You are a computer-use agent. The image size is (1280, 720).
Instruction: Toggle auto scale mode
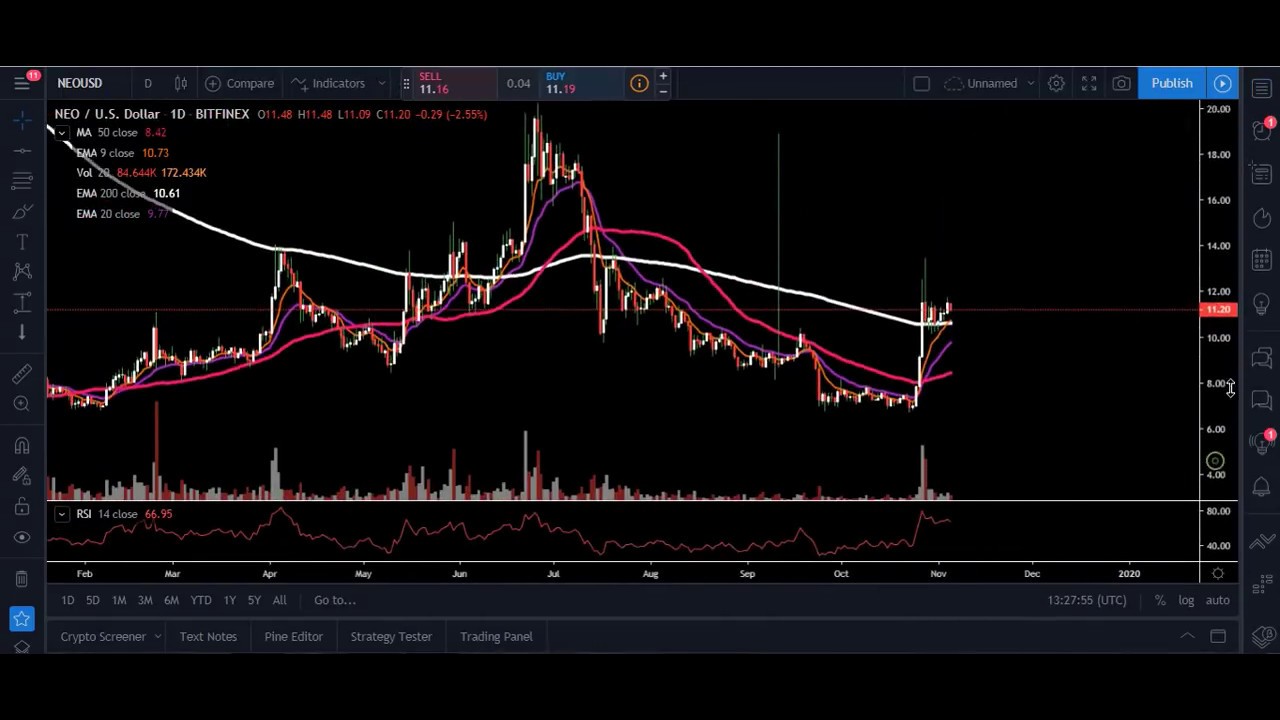pos(1217,600)
